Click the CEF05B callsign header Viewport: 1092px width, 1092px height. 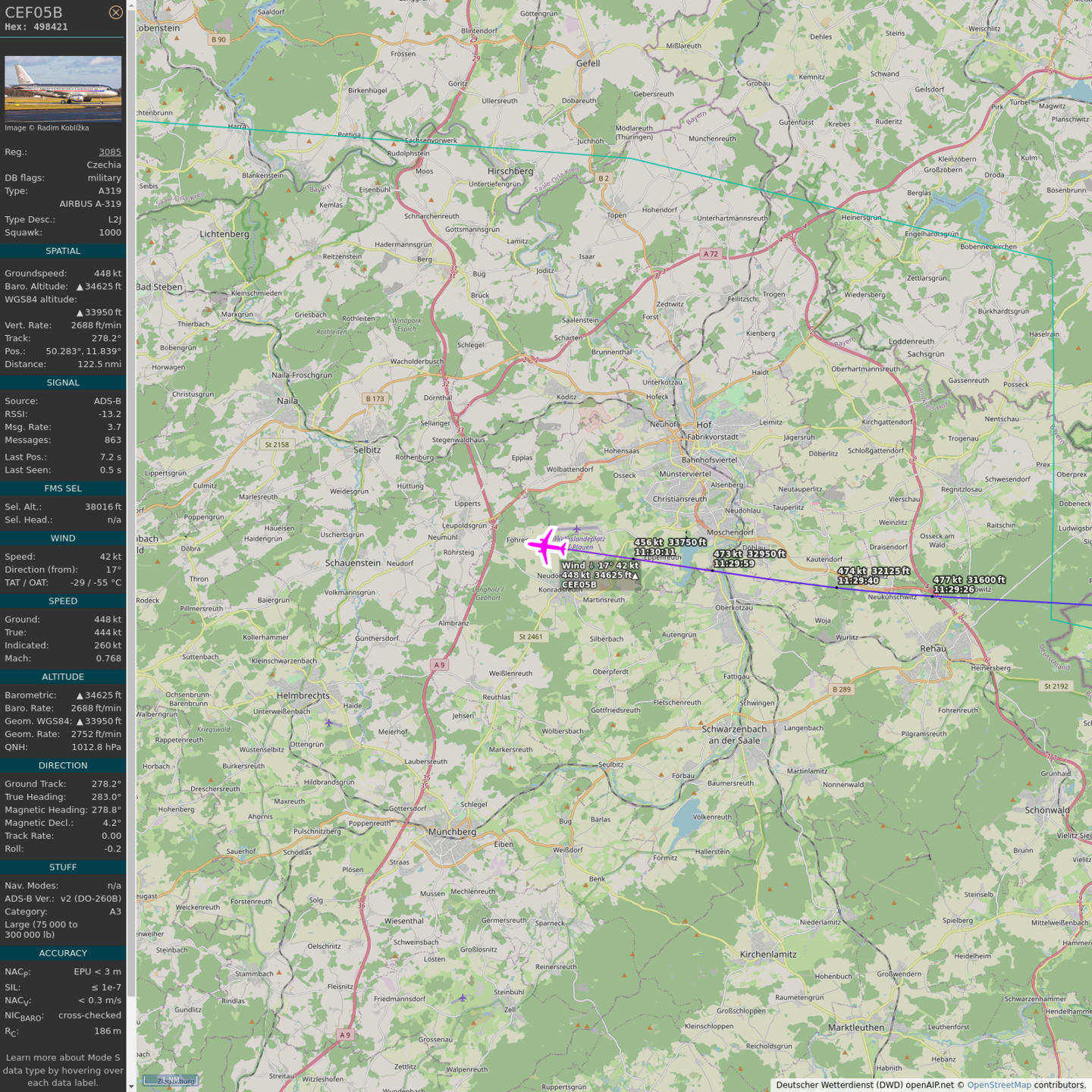(x=34, y=12)
